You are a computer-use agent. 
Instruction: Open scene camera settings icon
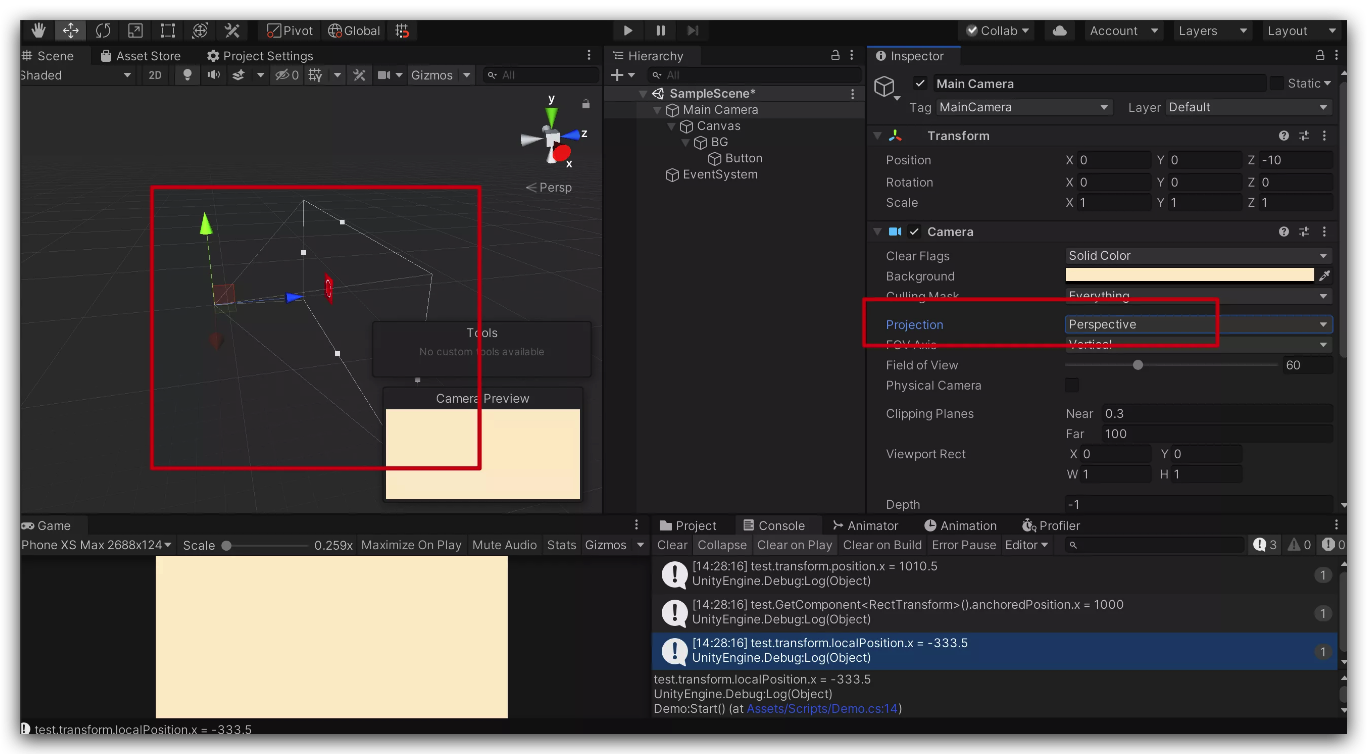[x=383, y=75]
